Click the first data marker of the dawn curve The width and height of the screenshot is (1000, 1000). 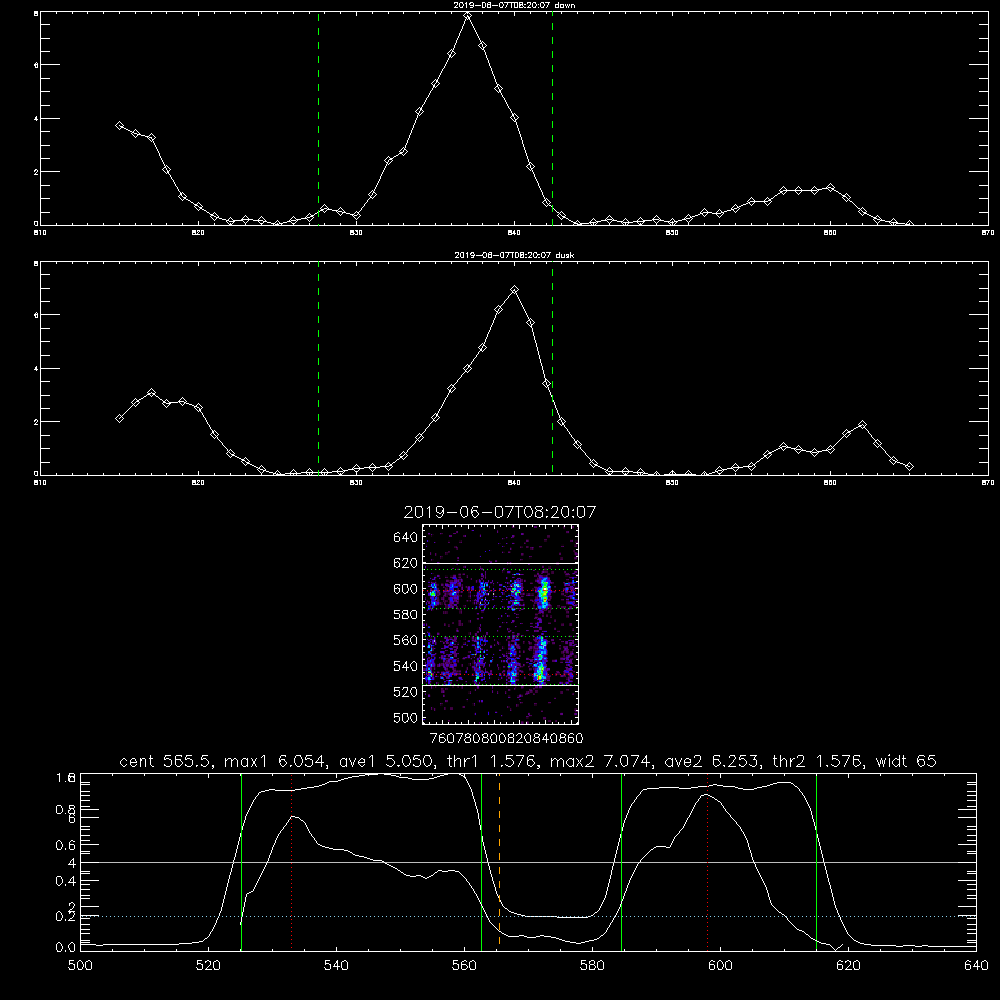tap(119, 126)
